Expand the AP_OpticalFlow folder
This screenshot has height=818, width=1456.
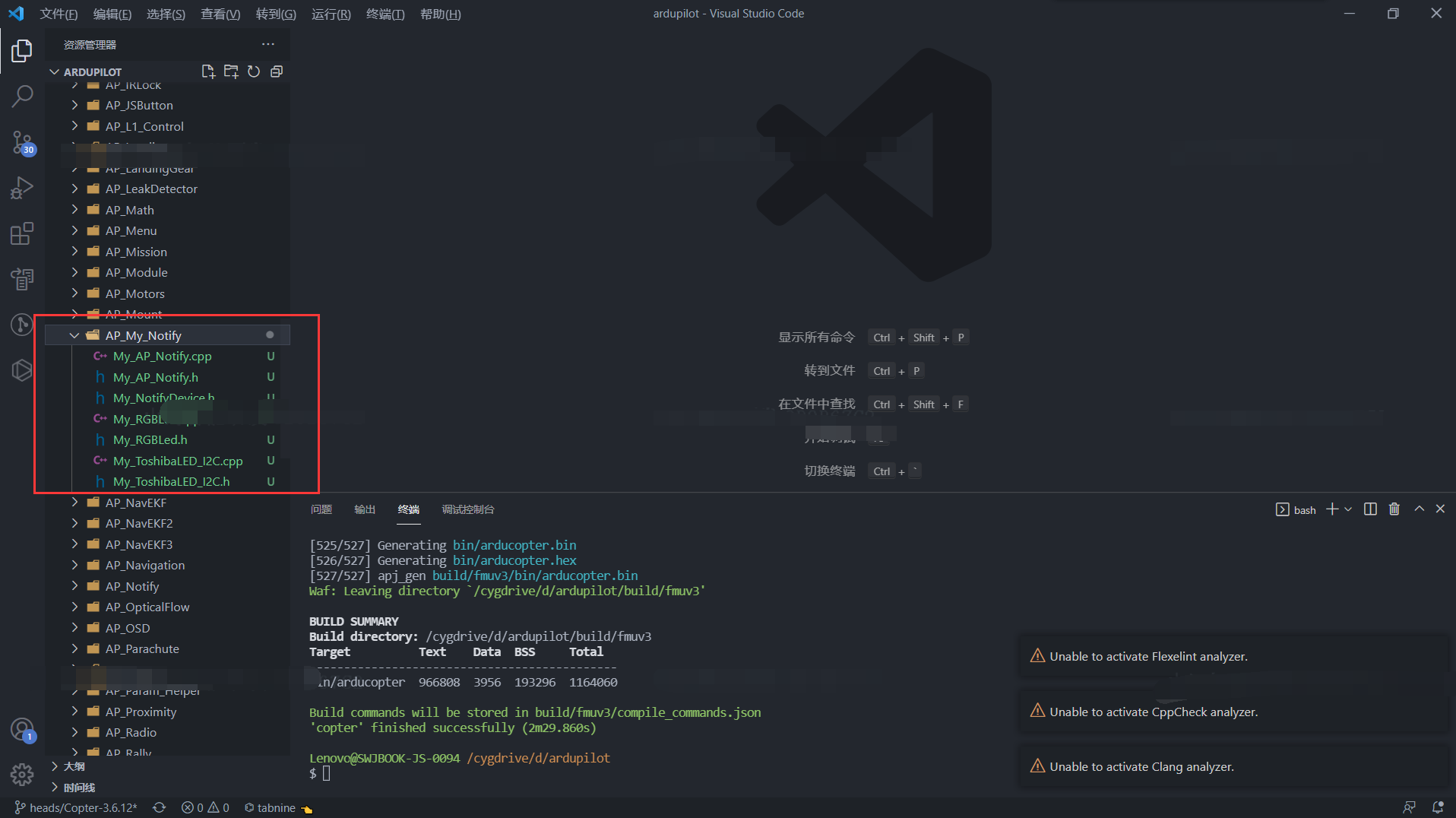pos(167,607)
